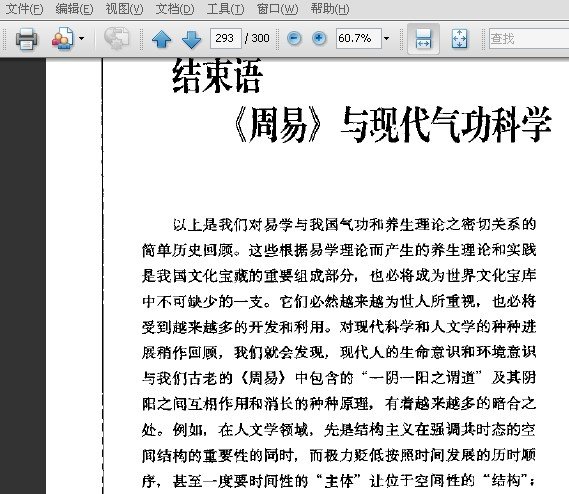The image size is (569, 494).
Task: Open the 文件(F) menu
Action: [x=24, y=9]
